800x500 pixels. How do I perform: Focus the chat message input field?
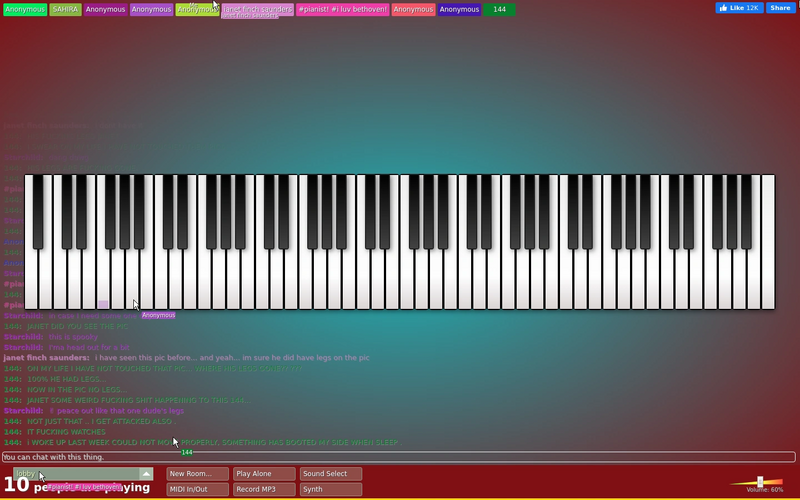(398, 457)
